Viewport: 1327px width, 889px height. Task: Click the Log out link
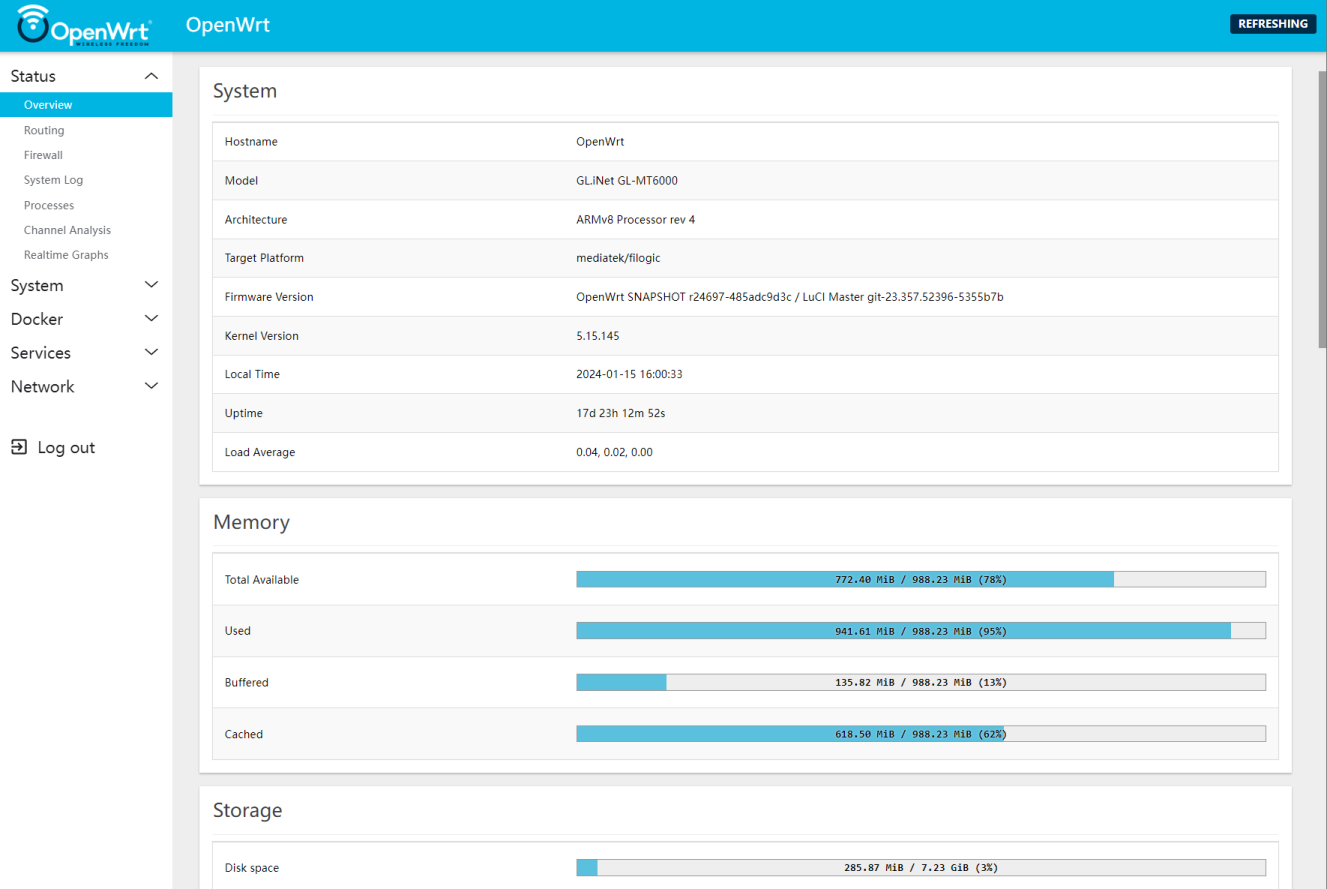click(66, 448)
